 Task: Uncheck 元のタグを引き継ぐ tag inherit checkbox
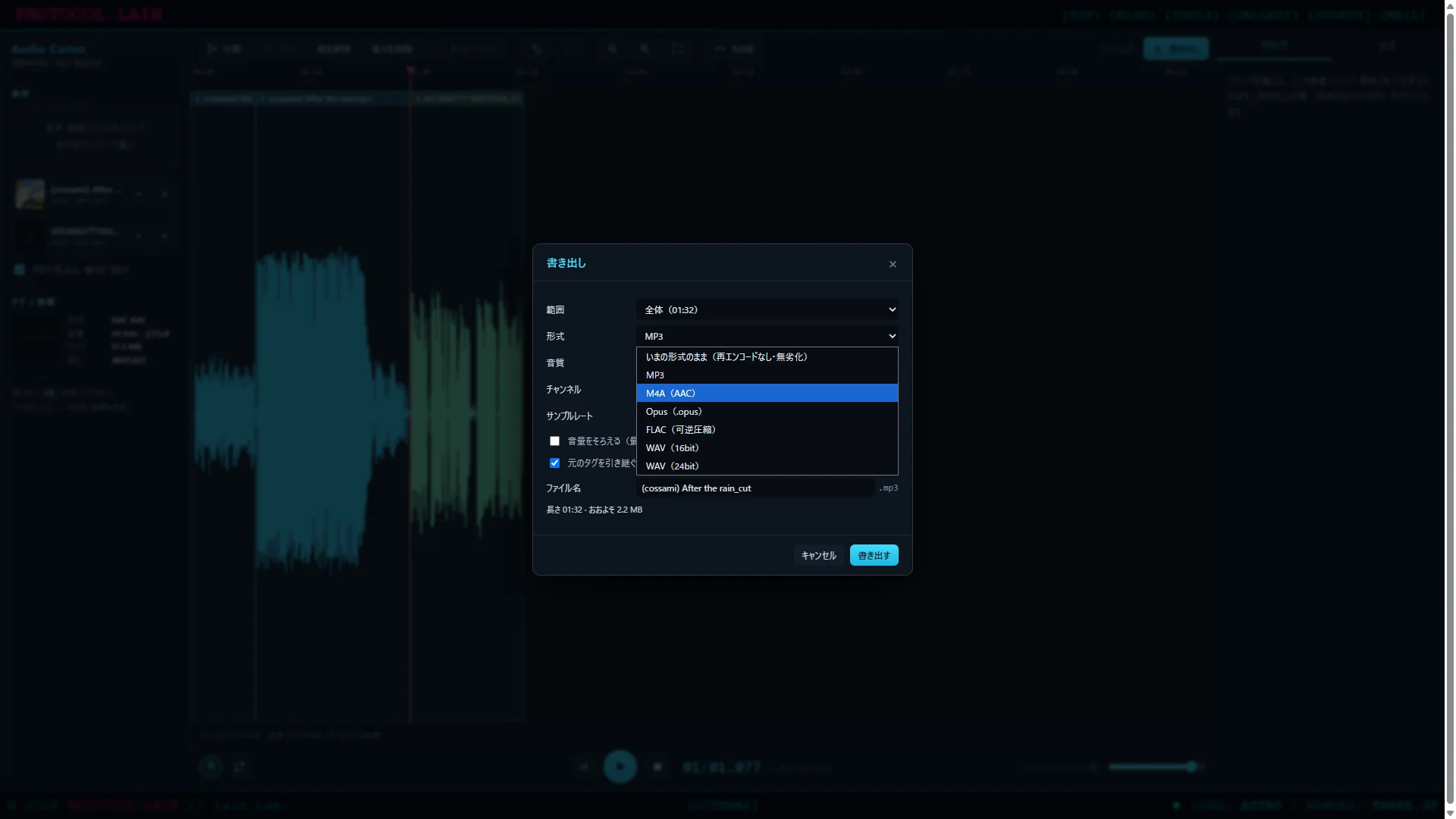tap(554, 463)
